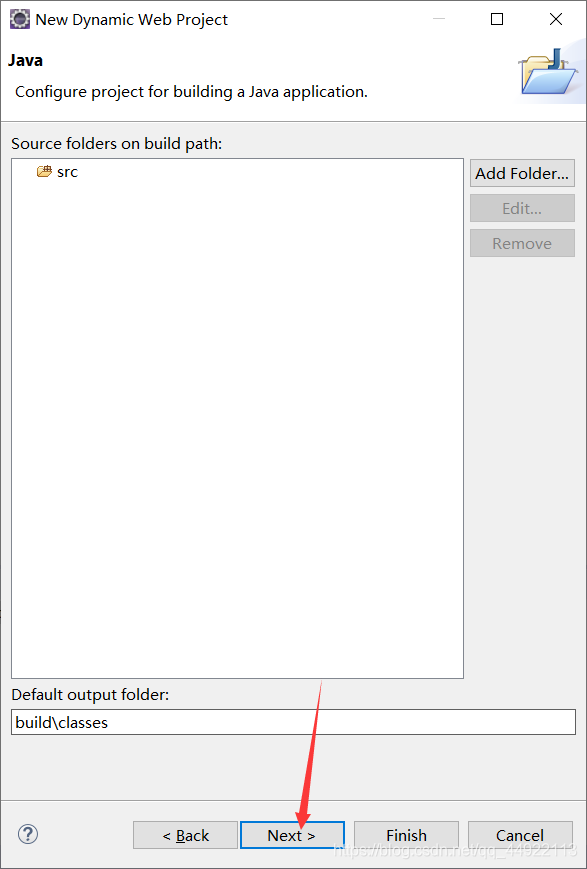
Task: Close the dialog with the X button
Action: click(556, 19)
